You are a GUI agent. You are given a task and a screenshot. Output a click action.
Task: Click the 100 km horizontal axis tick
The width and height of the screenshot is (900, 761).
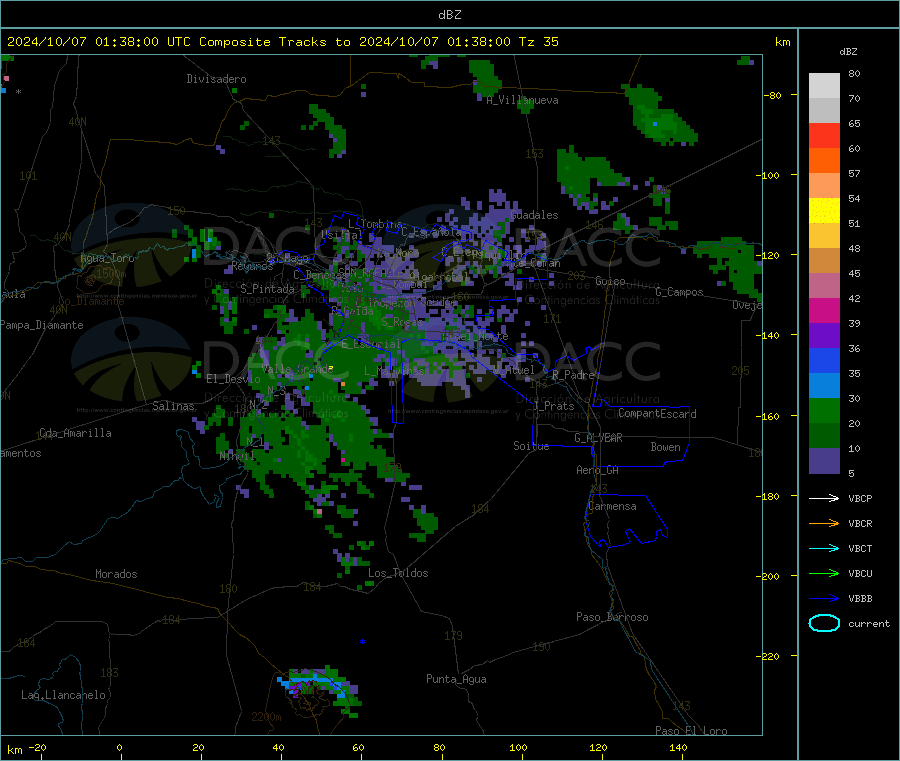(518, 747)
